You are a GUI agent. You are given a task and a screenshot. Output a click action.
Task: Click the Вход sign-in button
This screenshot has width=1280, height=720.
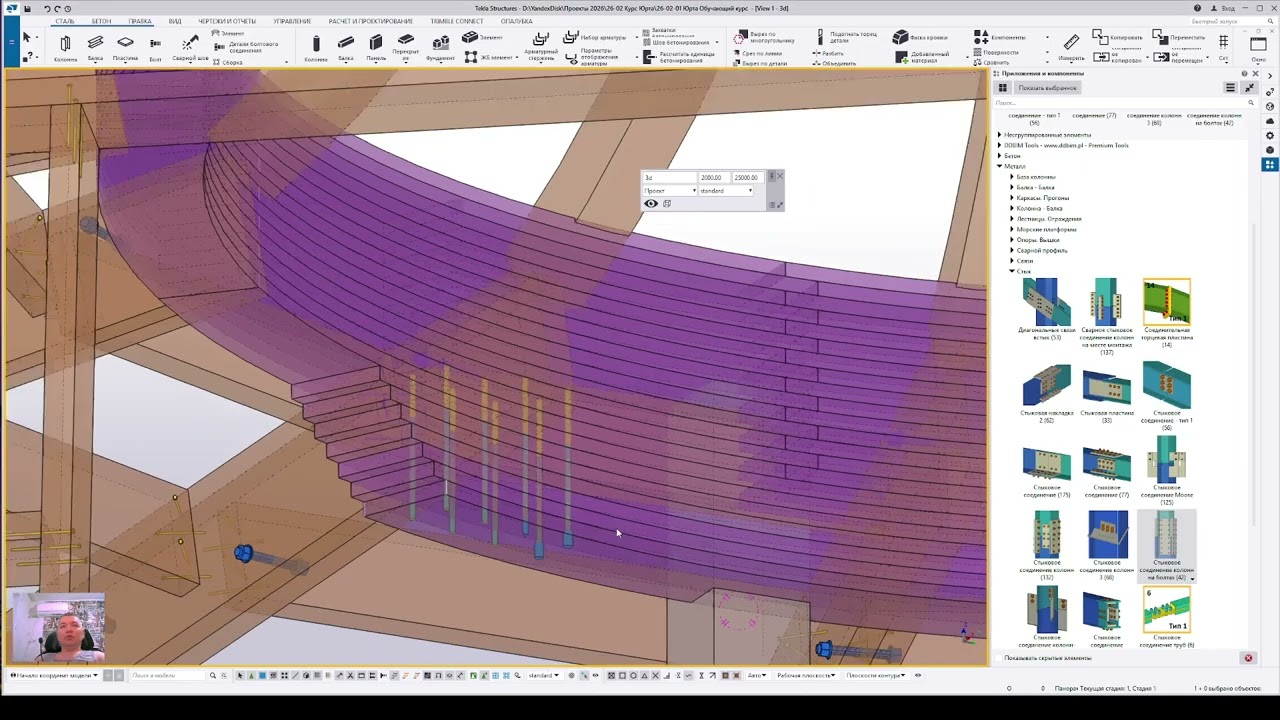point(1223,8)
